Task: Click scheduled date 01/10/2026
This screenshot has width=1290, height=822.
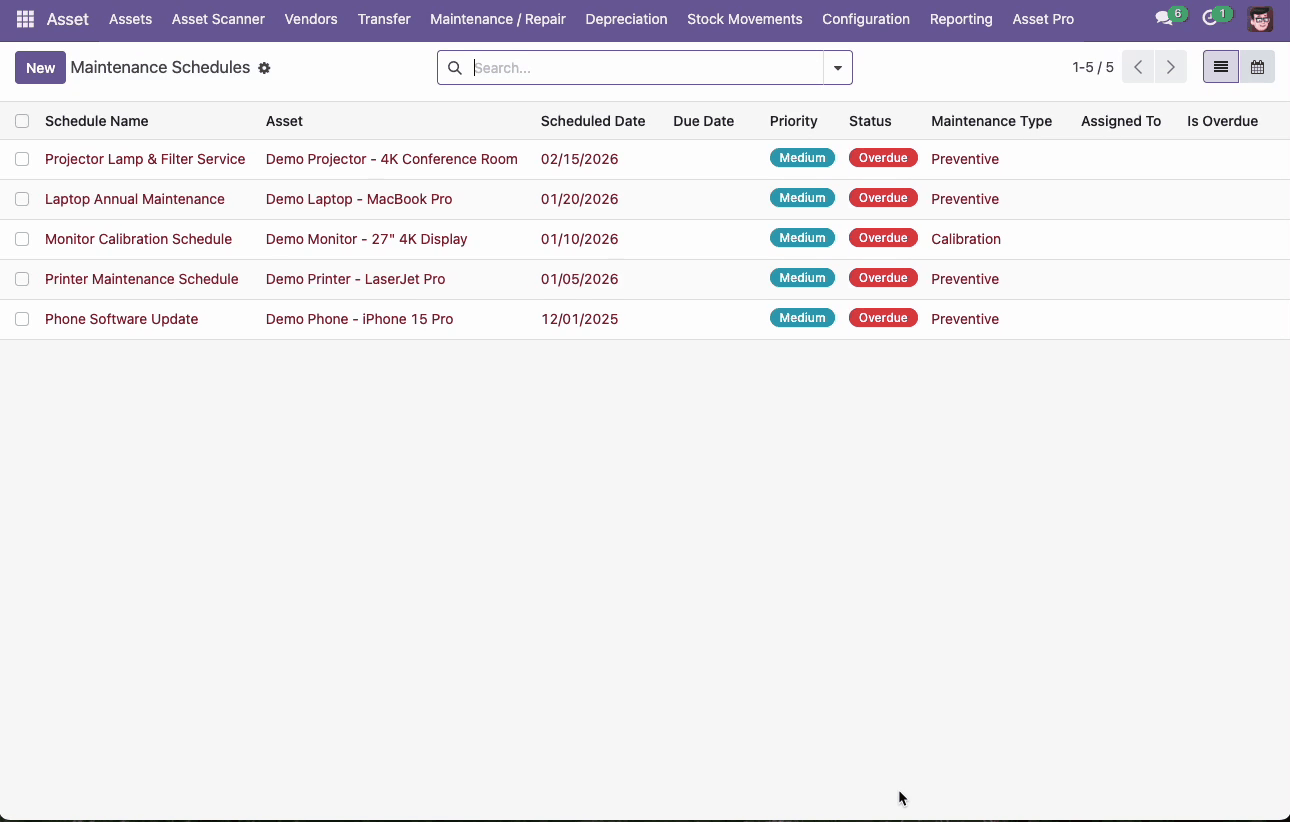Action: [x=580, y=239]
